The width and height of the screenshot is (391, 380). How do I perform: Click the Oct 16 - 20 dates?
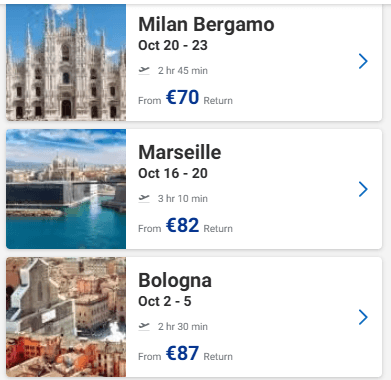tap(173, 173)
